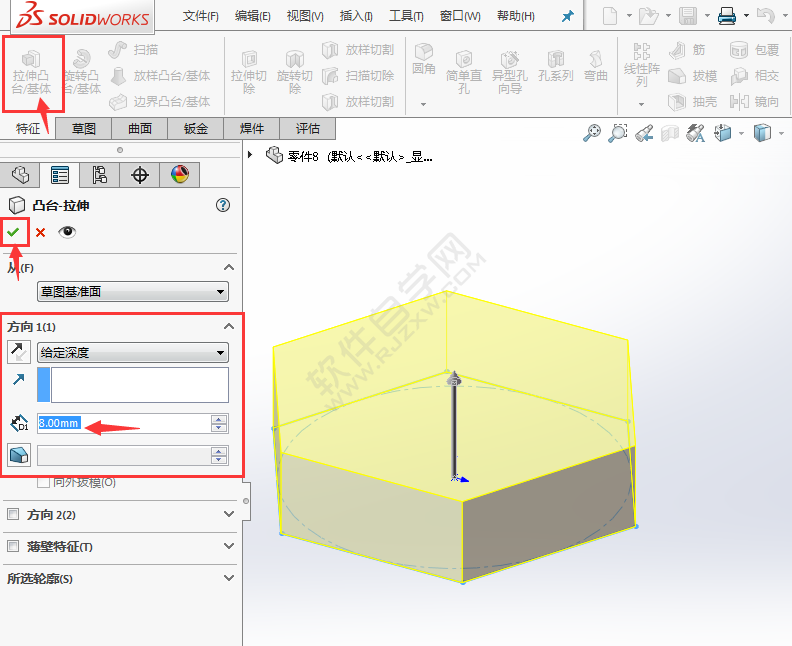Click the depth value spinner arrows

click(x=219, y=423)
